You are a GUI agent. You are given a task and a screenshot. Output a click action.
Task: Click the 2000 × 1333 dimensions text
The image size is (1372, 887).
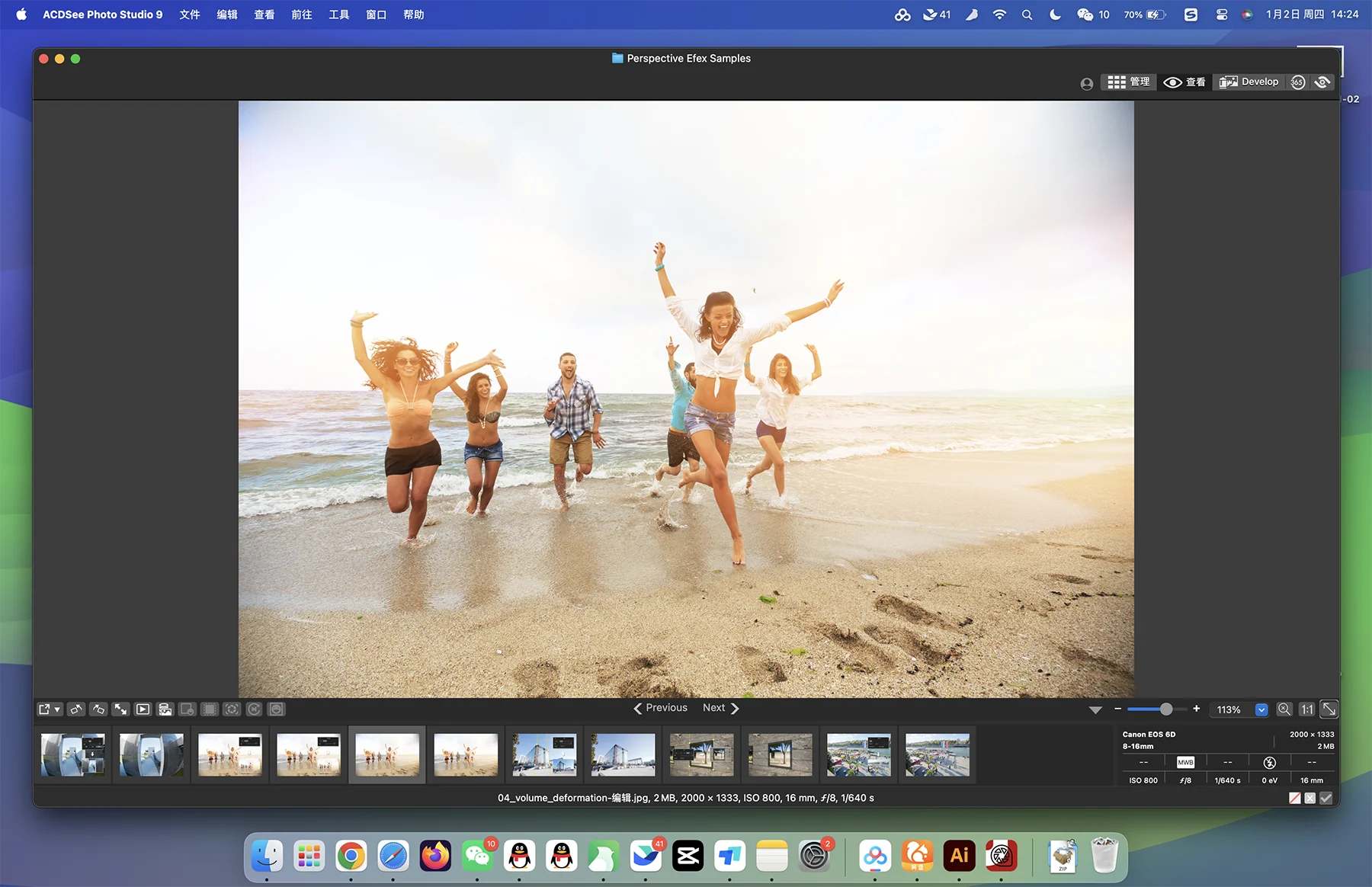tap(1312, 735)
